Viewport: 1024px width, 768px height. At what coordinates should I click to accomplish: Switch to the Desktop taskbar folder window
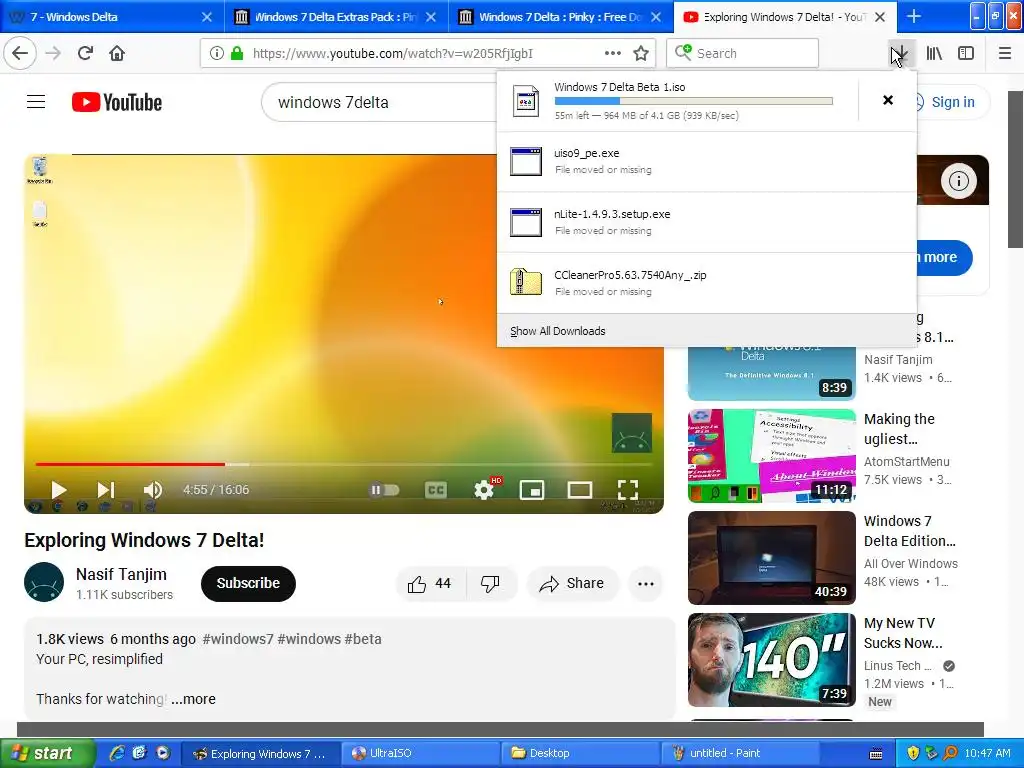point(581,753)
